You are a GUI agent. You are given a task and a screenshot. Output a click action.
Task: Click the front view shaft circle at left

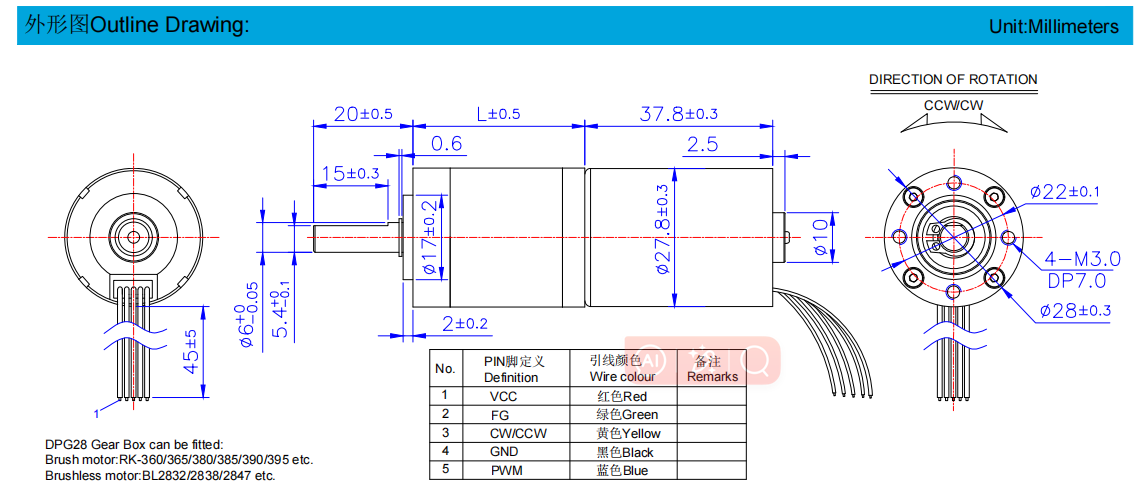(132, 236)
